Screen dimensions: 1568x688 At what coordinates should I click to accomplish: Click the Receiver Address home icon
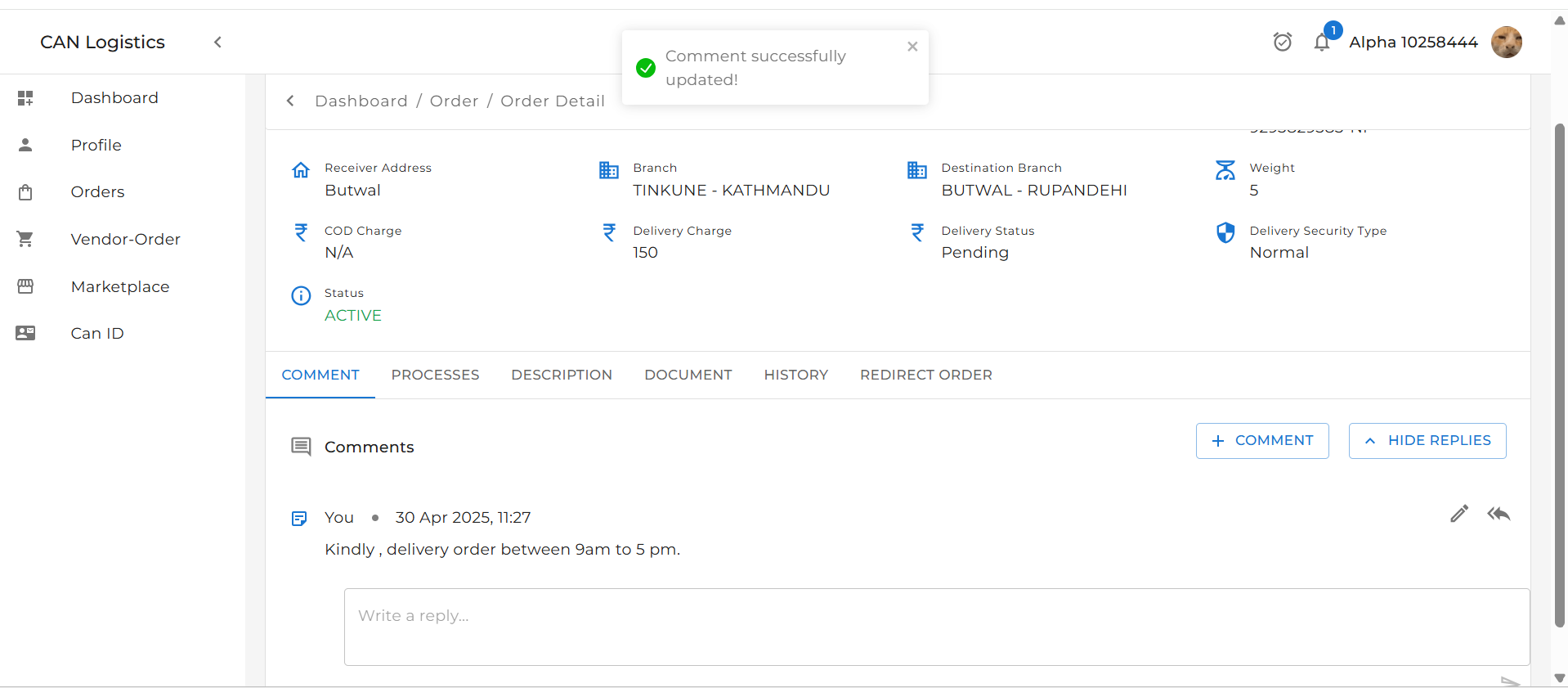(x=301, y=170)
